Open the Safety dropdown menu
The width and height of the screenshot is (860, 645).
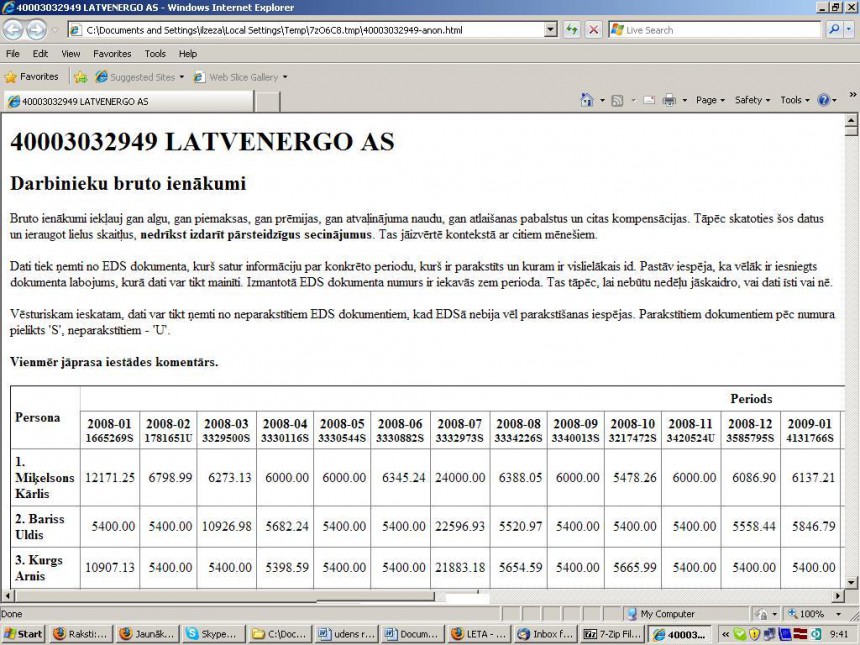(x=752, y=100)
